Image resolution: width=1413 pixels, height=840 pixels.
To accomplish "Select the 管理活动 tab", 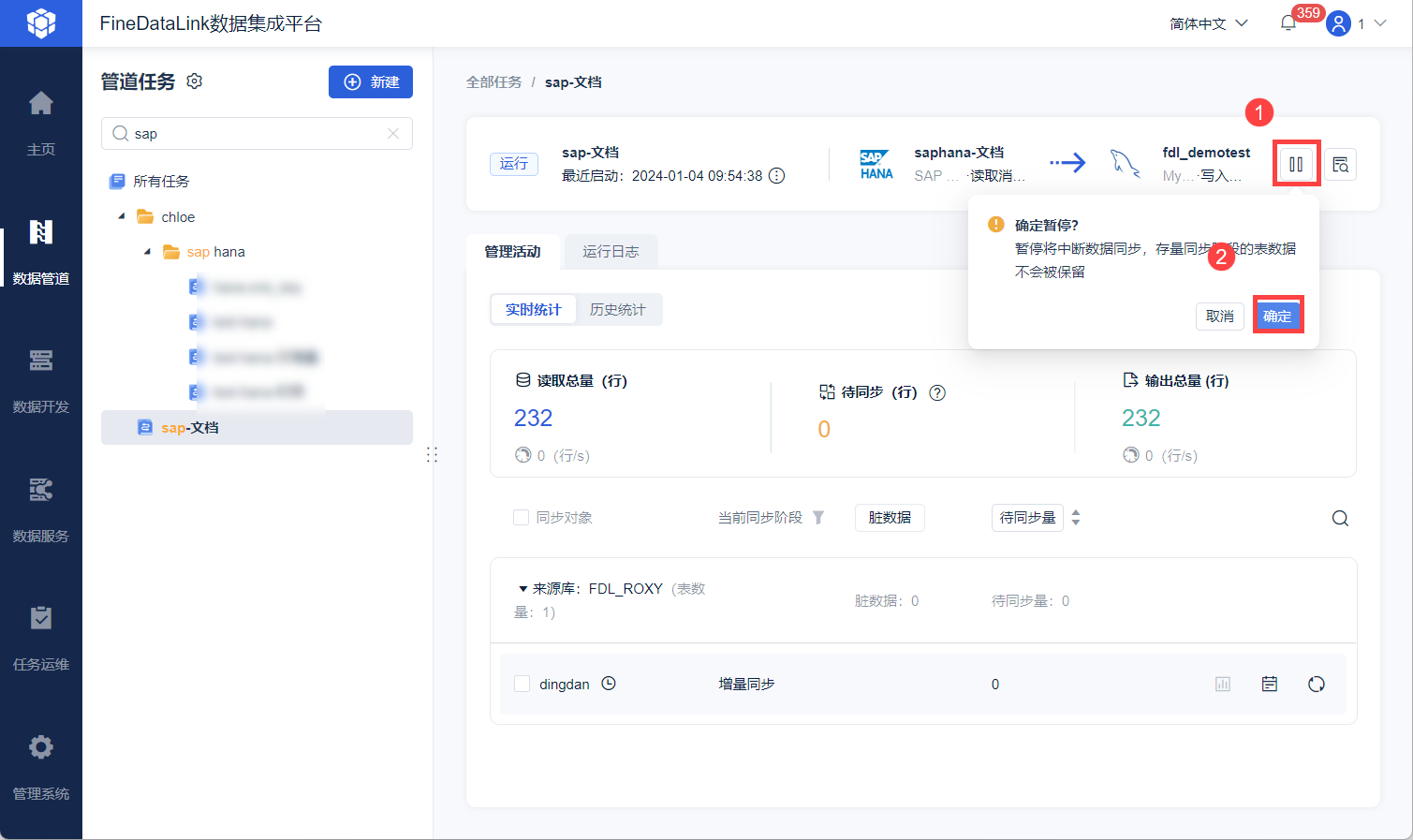I will click(512, 252).
